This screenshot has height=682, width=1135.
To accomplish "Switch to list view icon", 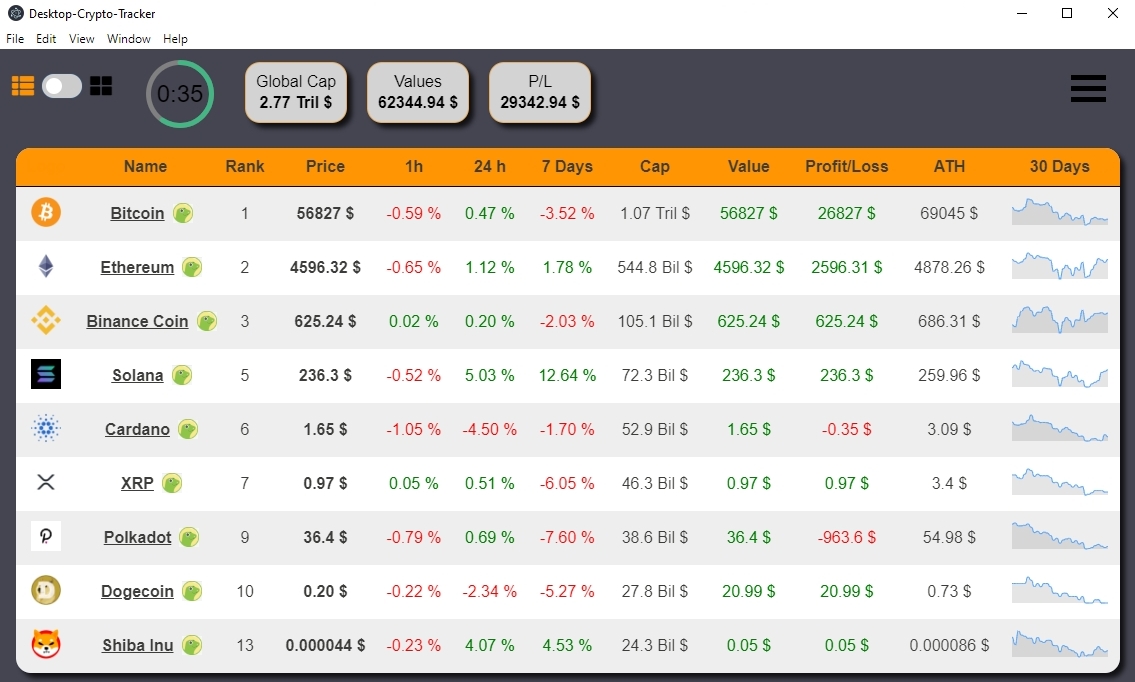I will click(22, 86).
